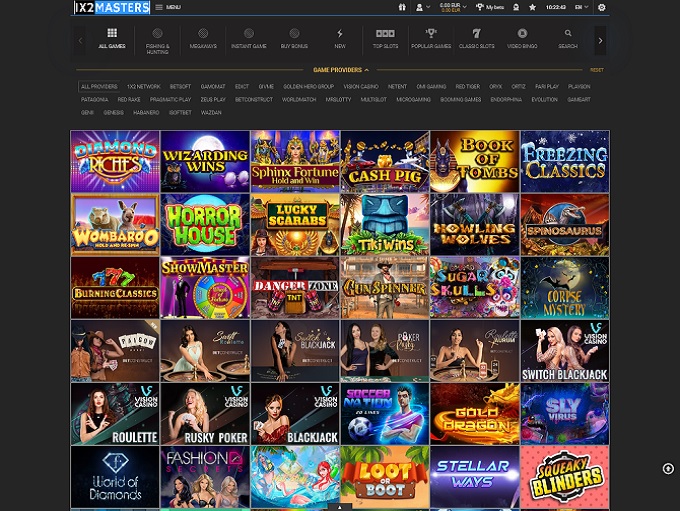This screenshot has width=680, height=511.
Task: Open the gift promotions icon in header
Action: (402, 7)
